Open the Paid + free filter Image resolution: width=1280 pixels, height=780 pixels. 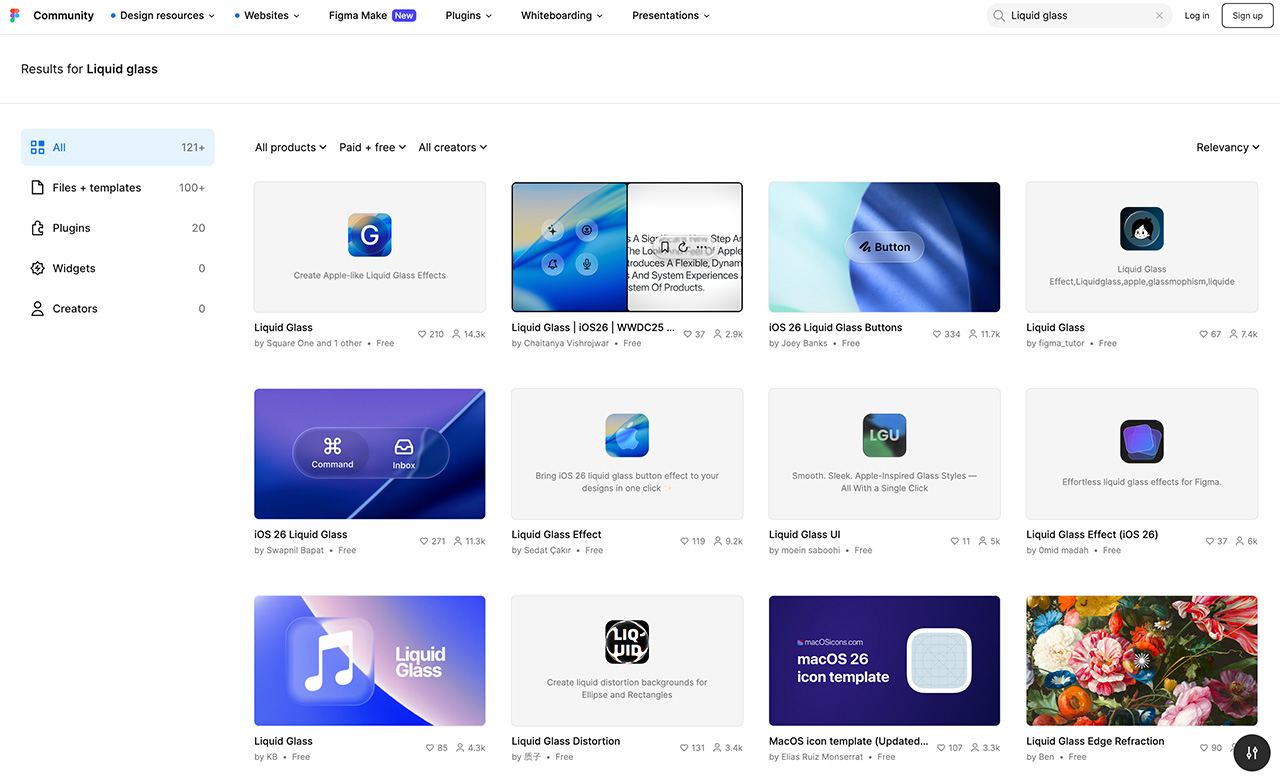(x=373, y=147)
